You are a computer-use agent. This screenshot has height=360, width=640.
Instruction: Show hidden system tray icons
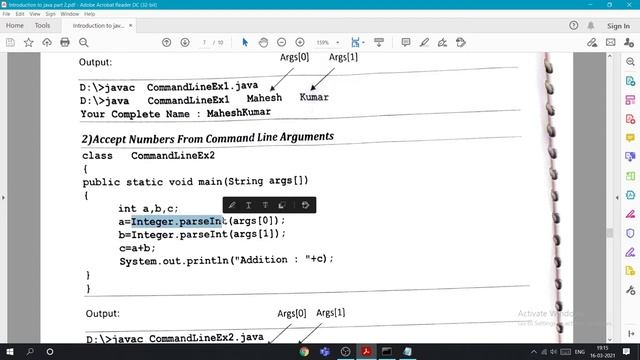point(534,351)
